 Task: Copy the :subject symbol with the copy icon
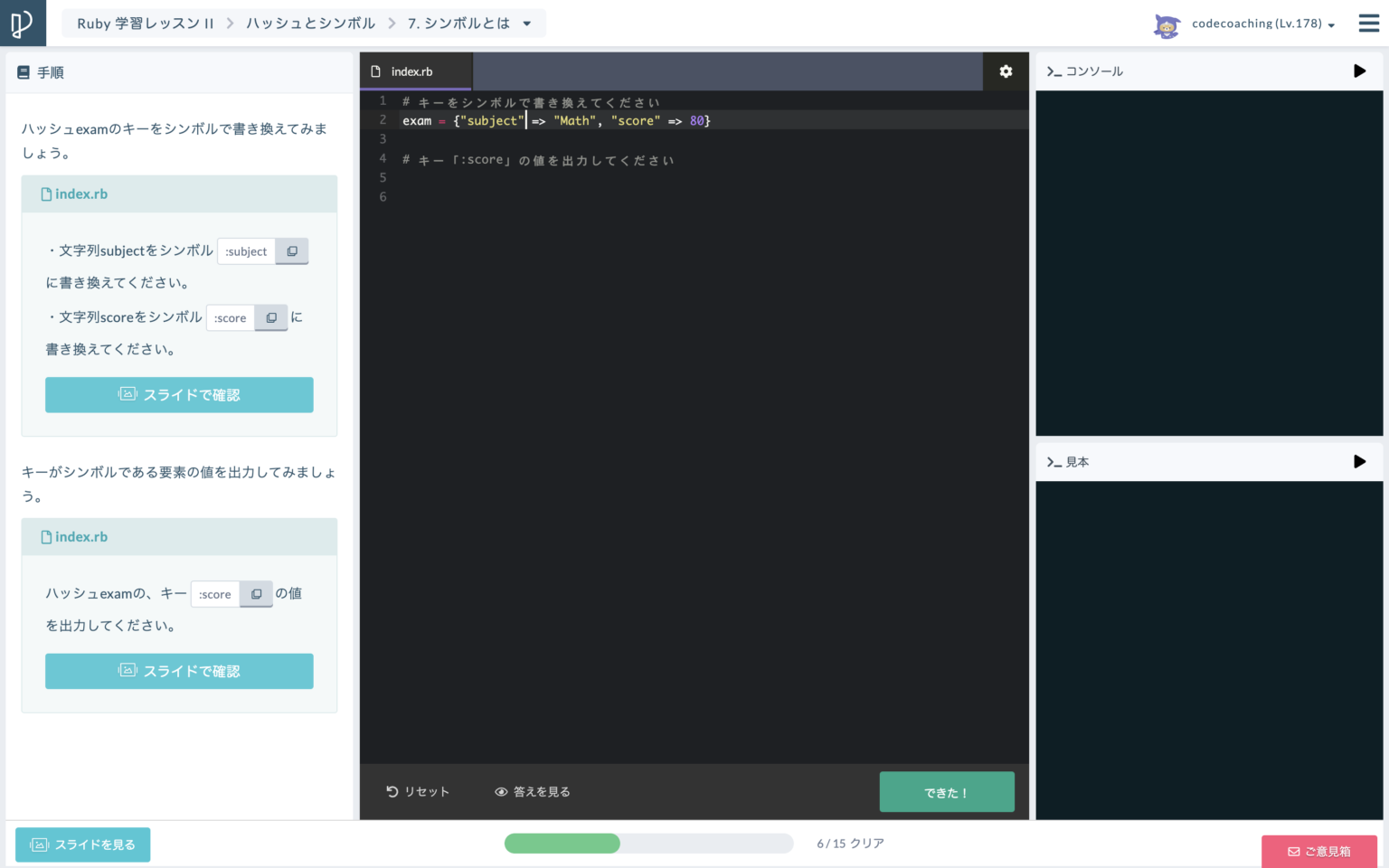pos(291,250)
